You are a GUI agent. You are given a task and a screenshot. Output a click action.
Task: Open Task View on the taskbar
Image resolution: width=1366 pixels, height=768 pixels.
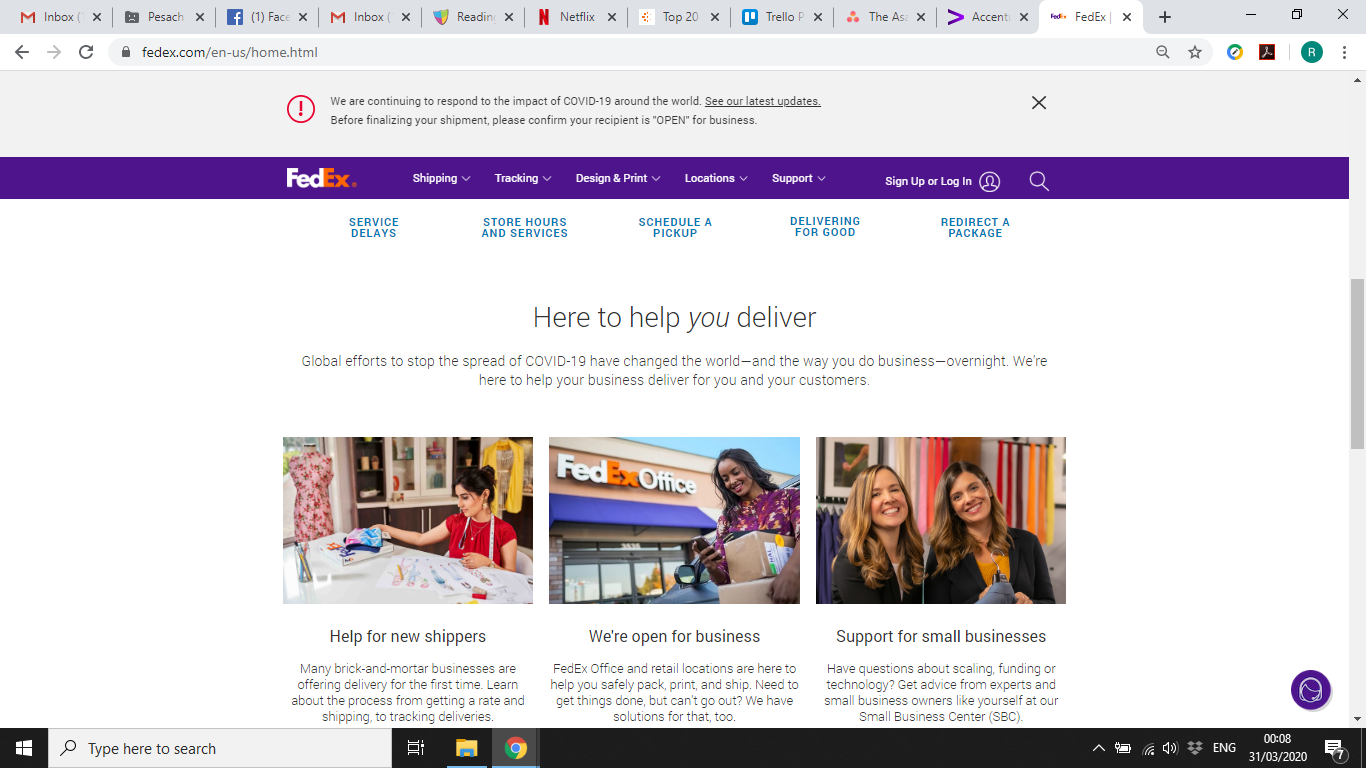416,748
